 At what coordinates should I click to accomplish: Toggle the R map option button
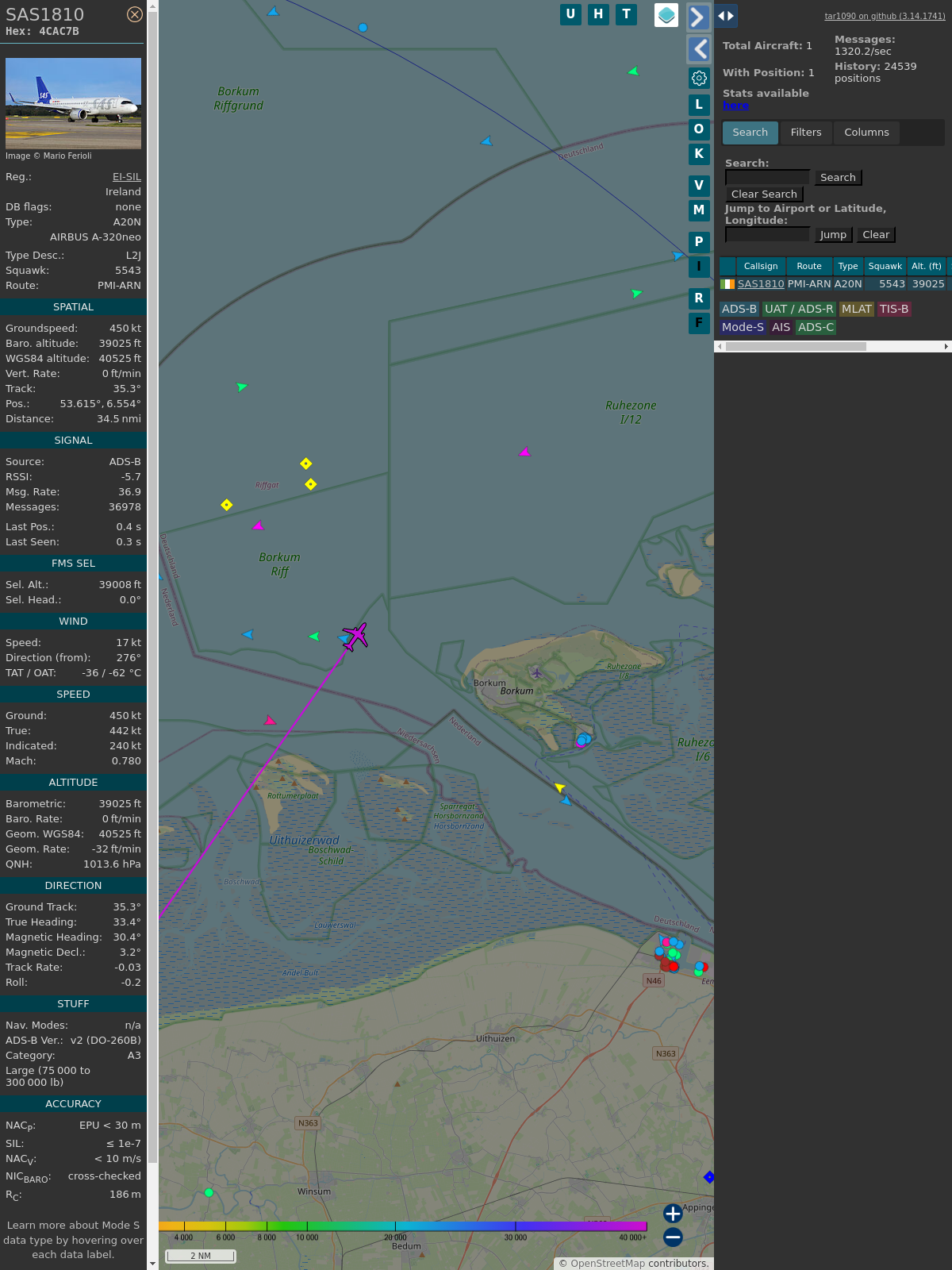click(x=699, y=298)
